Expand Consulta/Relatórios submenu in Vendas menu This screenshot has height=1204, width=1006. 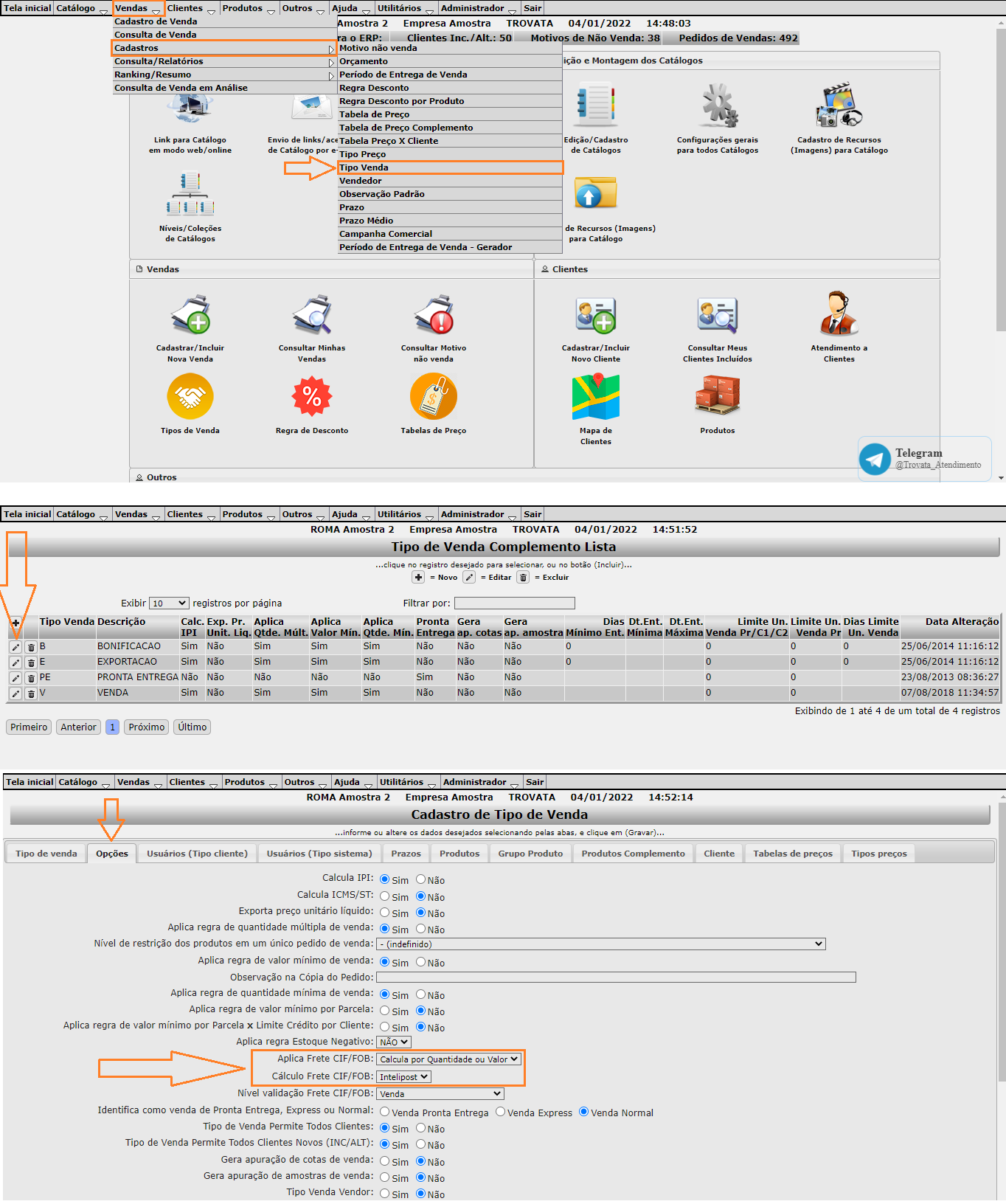click(224, 61)
